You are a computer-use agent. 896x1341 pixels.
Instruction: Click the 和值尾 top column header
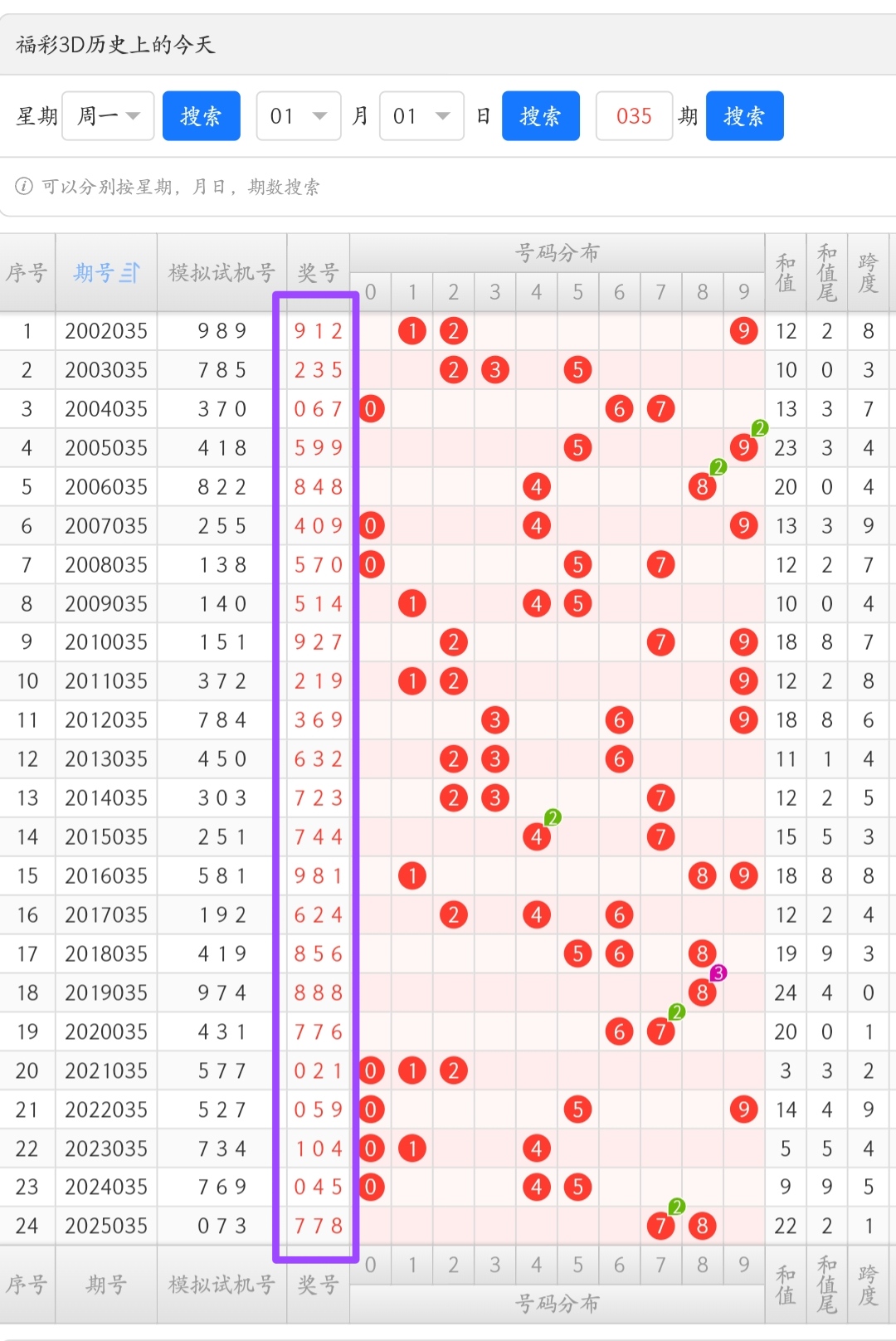(x=827, y=272)
